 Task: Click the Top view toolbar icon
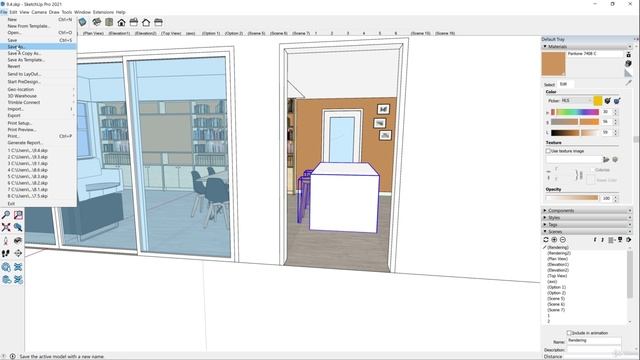point(109,22)
